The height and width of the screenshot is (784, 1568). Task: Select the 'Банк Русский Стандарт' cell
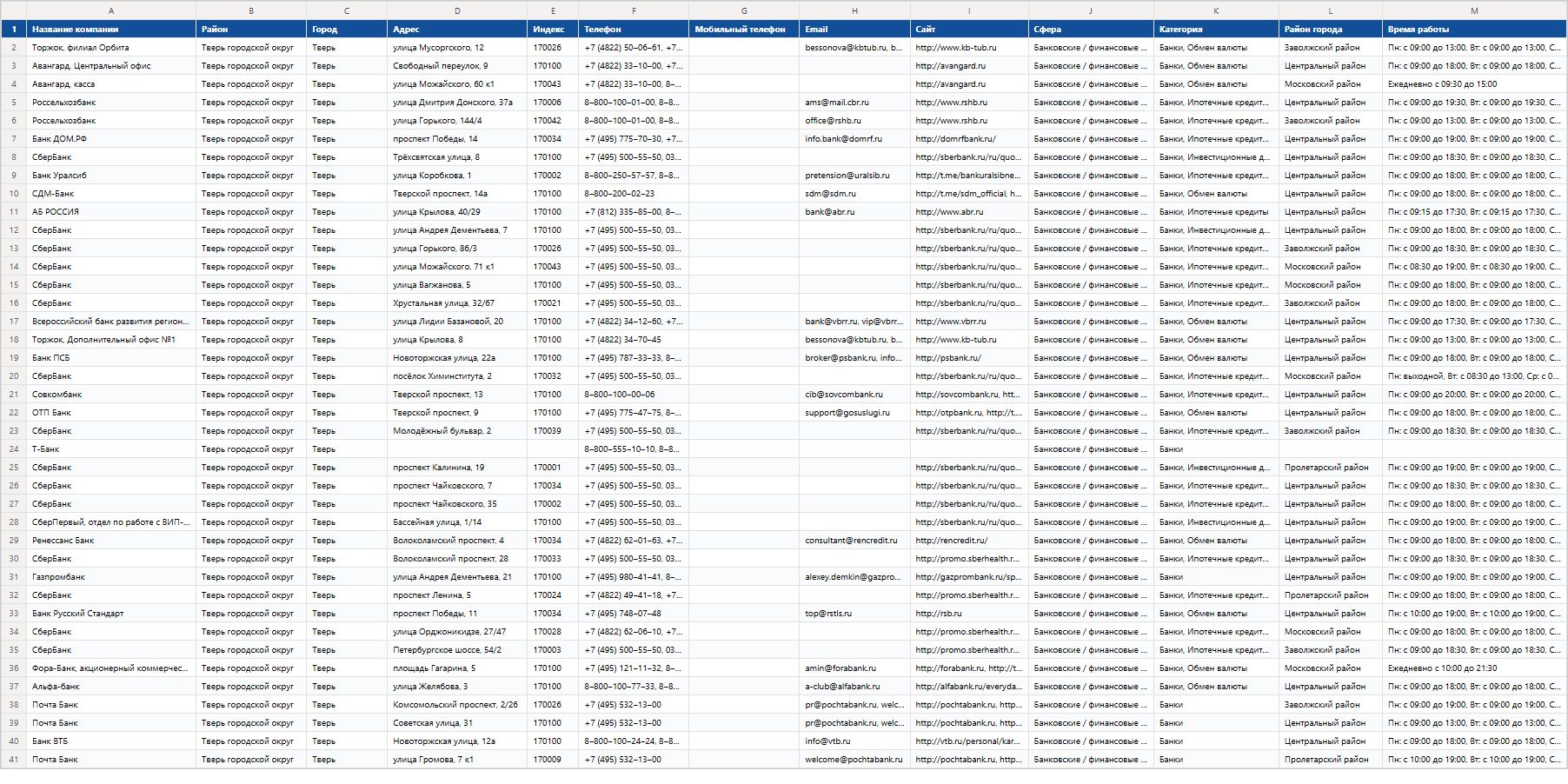[x=111, y=614]
